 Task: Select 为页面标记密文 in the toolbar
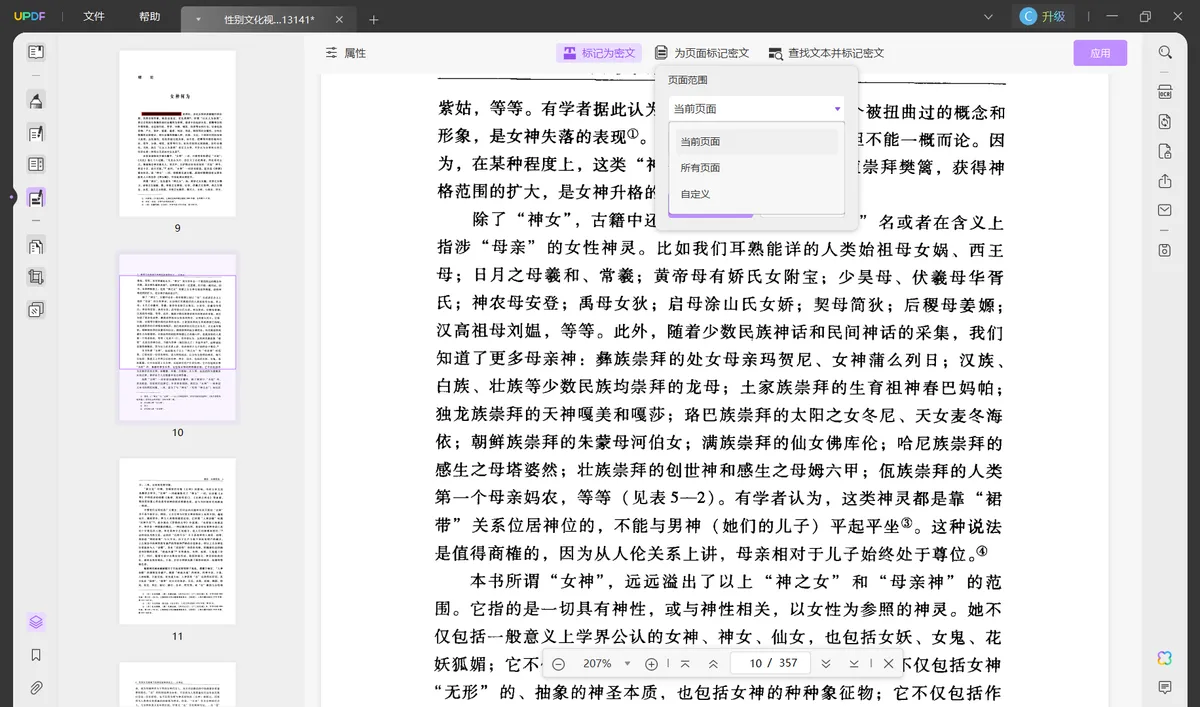coord(702,53)
